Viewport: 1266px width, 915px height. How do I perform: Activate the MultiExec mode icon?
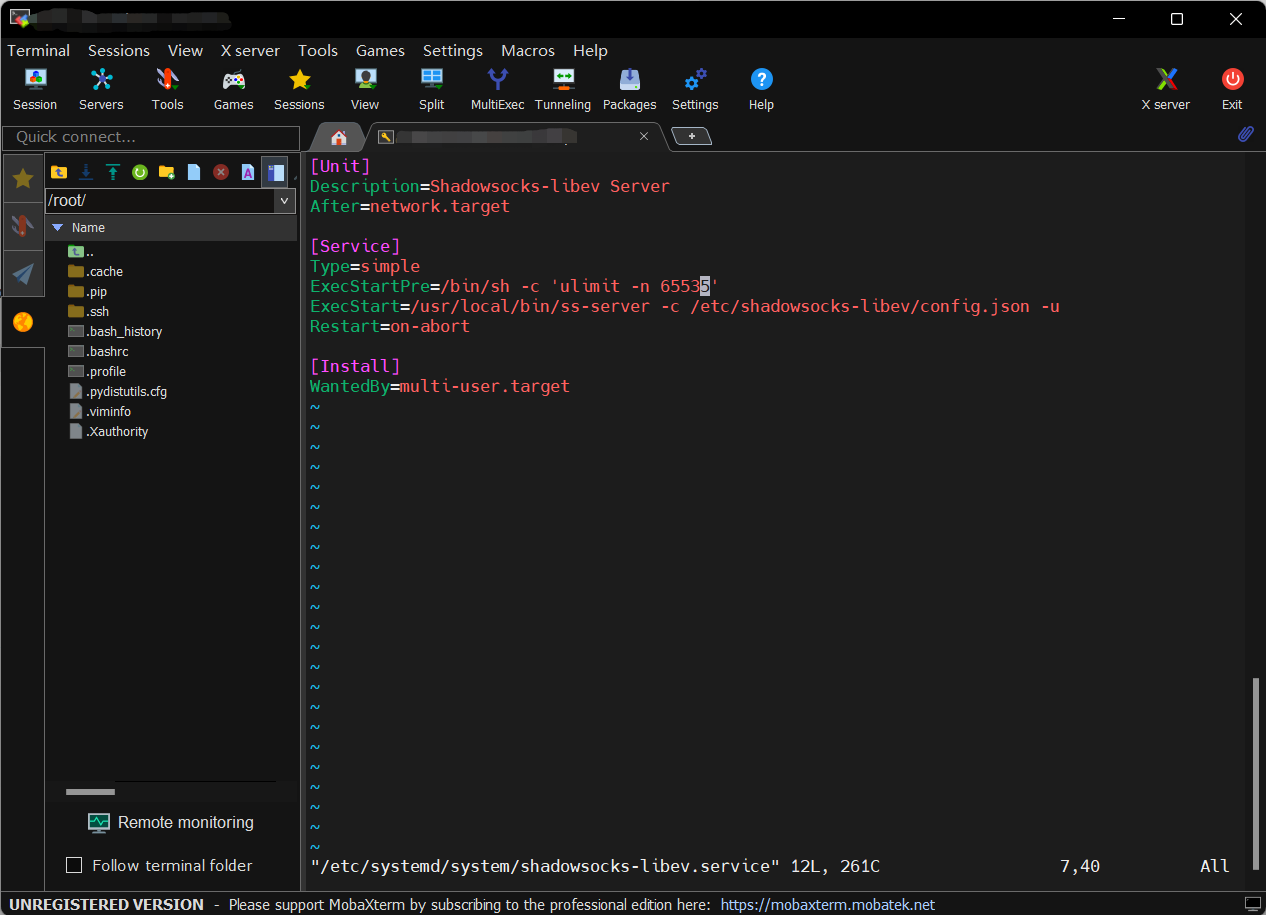click(x=497, y=89)
